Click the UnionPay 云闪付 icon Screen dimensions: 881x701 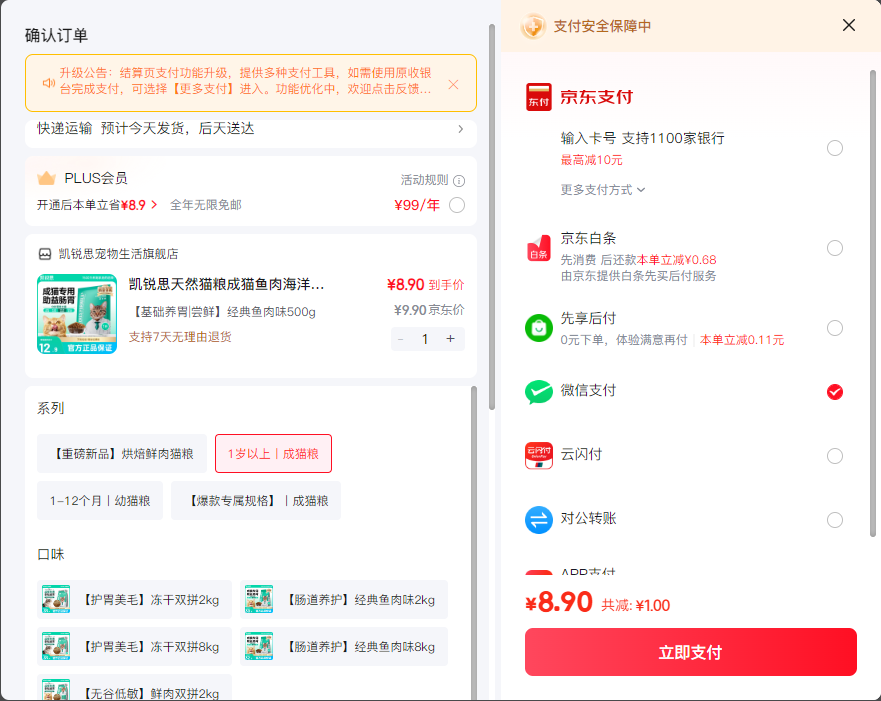click(538, 456)
